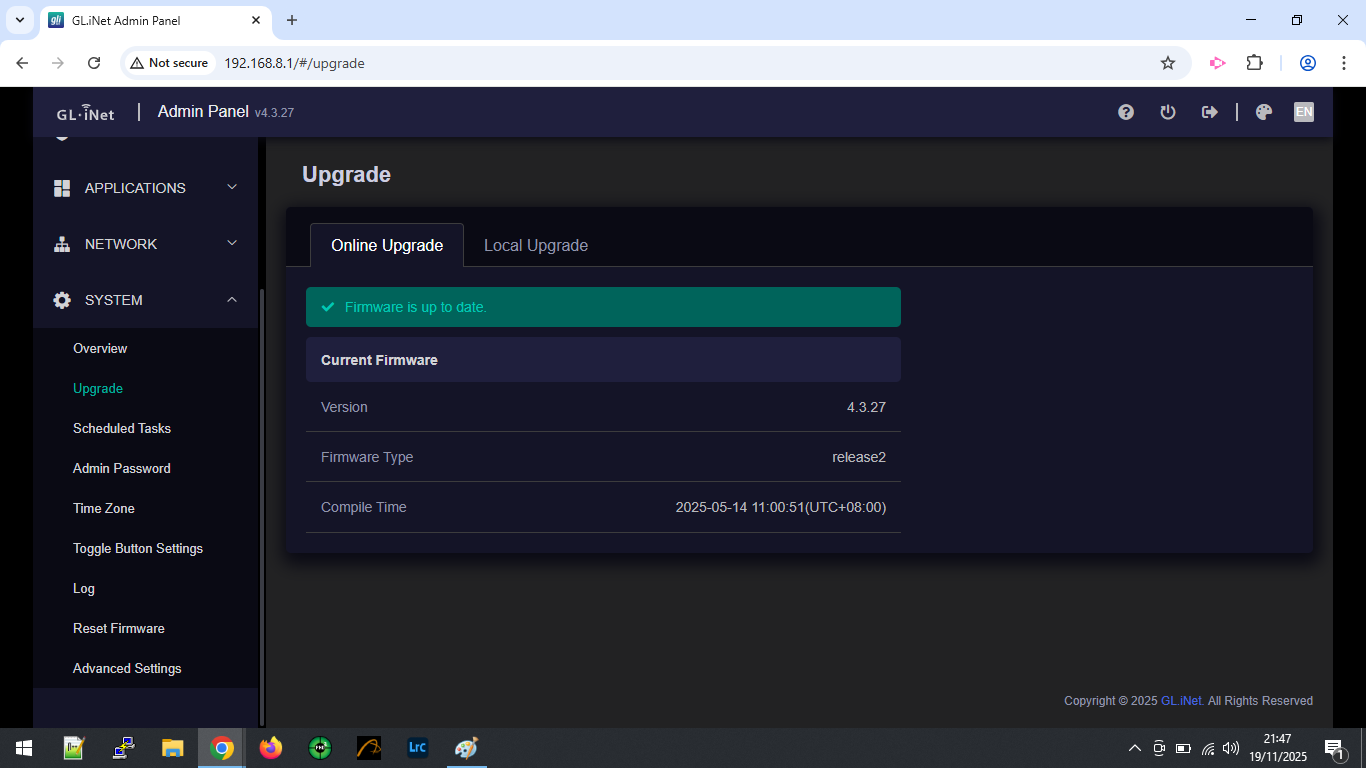Click the EN language selector
Image resolution: width=1366 pixels, height=768 pixels.
pos(1303,112)
